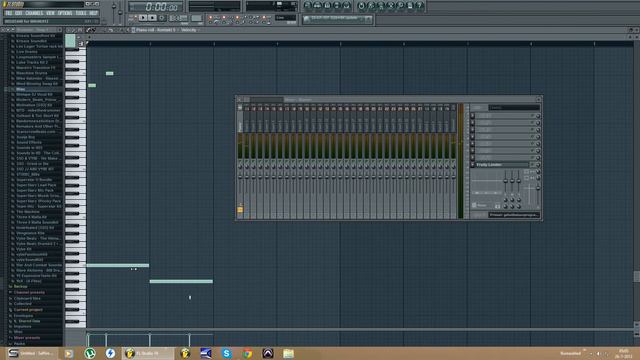Image resolution: width=640 pixels, height=360 pixels.
Task: Open the EDIT menu
Action: pyautogui.click(x=19, y=13)
